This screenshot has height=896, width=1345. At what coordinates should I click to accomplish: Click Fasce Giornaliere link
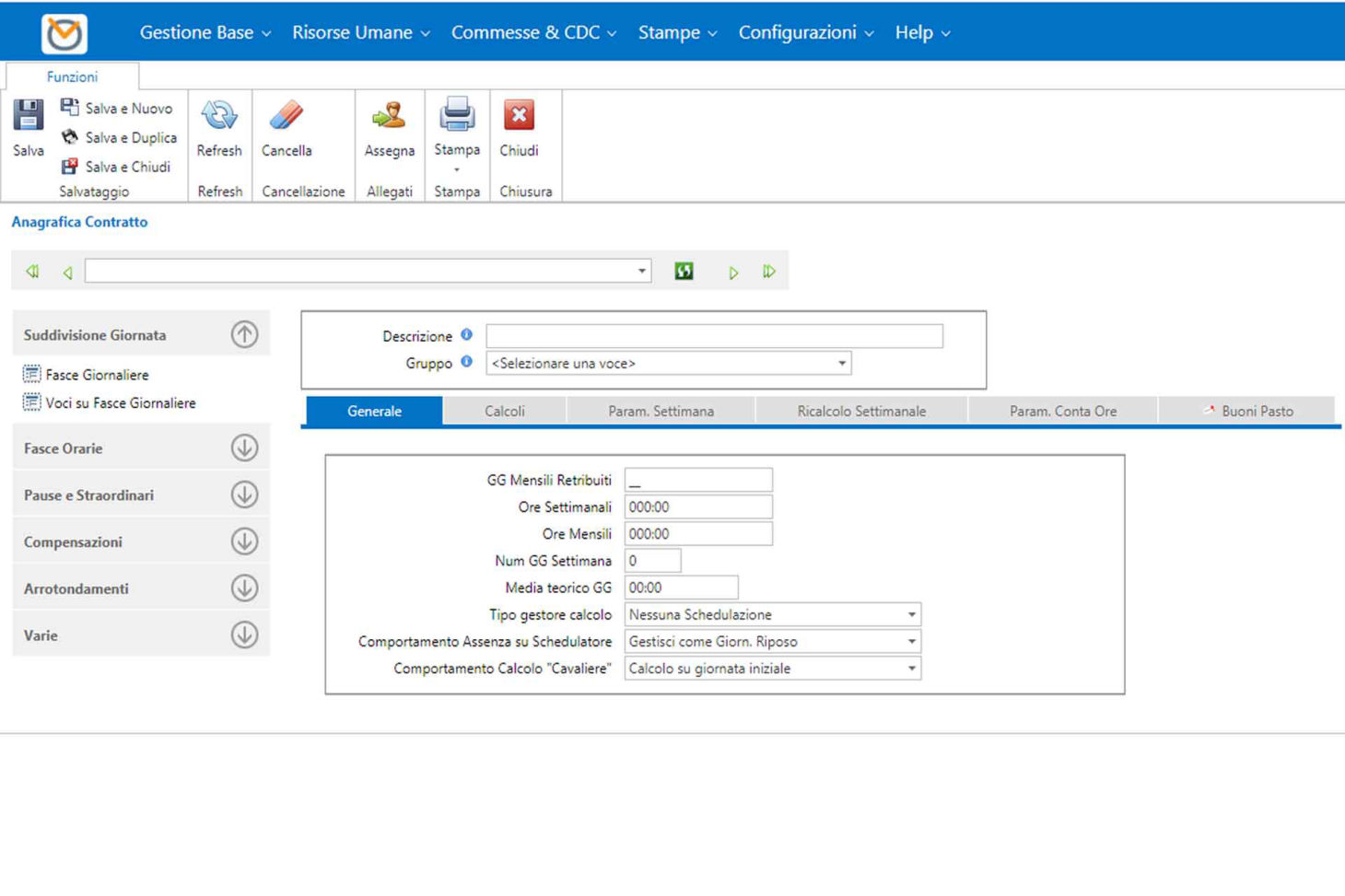tap(97, 375)
